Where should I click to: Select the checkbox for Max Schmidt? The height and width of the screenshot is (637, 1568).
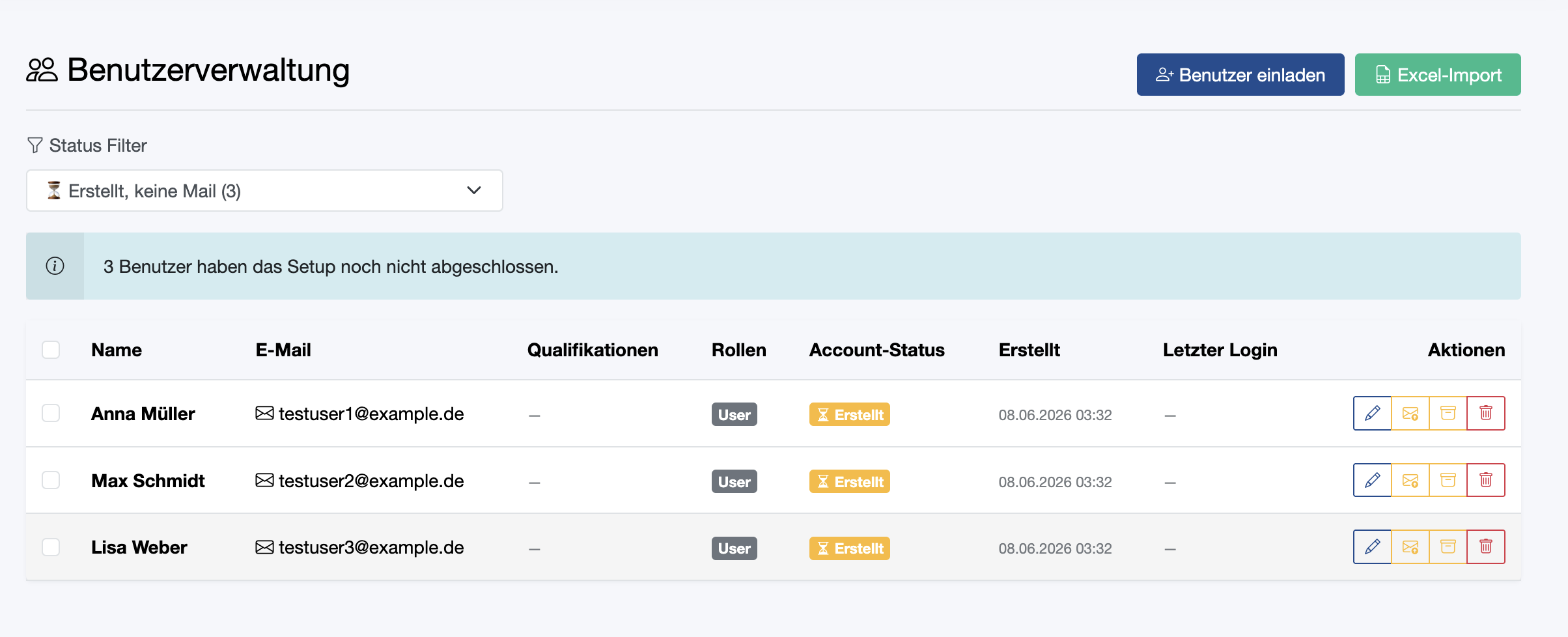[51, 480]
